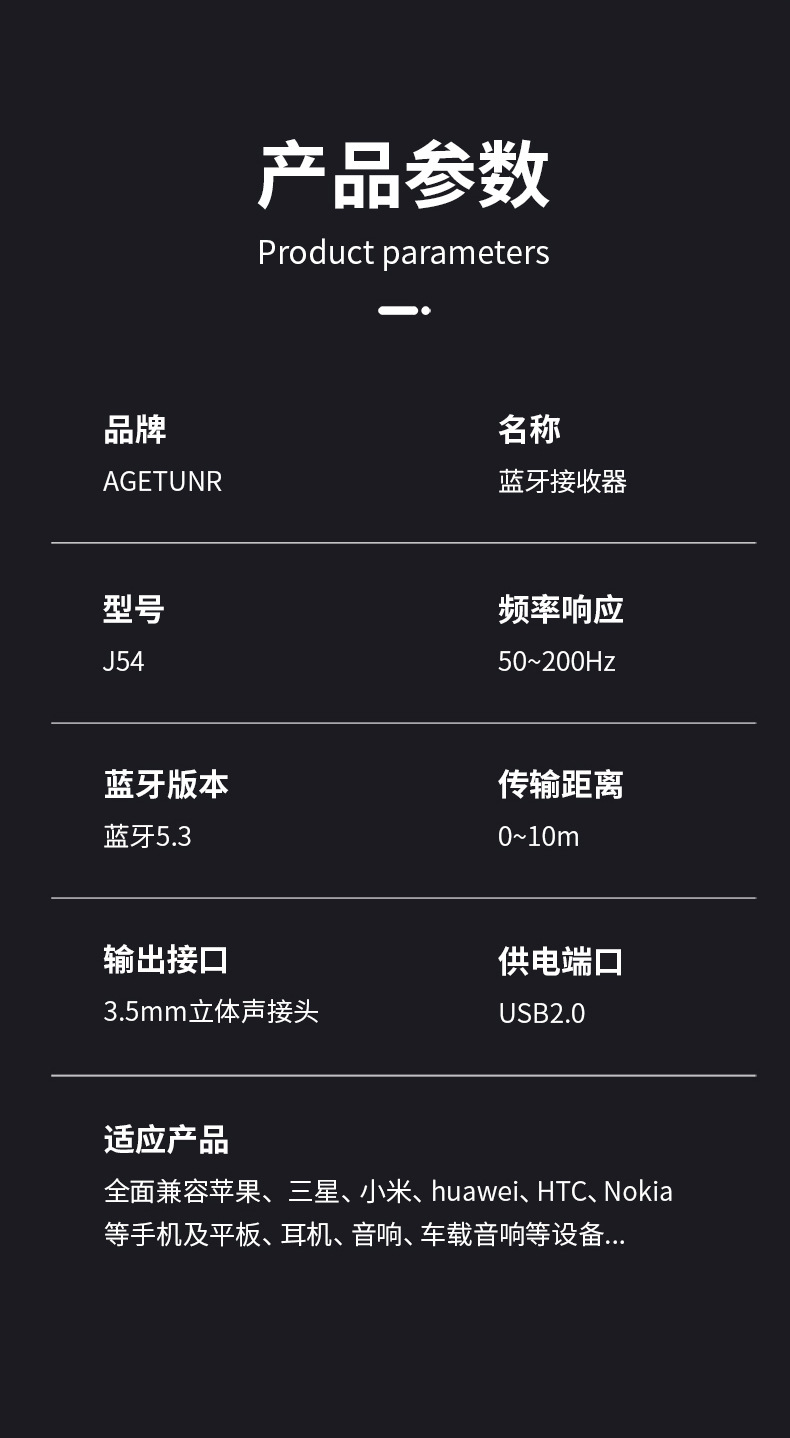
Task: Select the 传输距离 label
Action: [x=560, y=784]
